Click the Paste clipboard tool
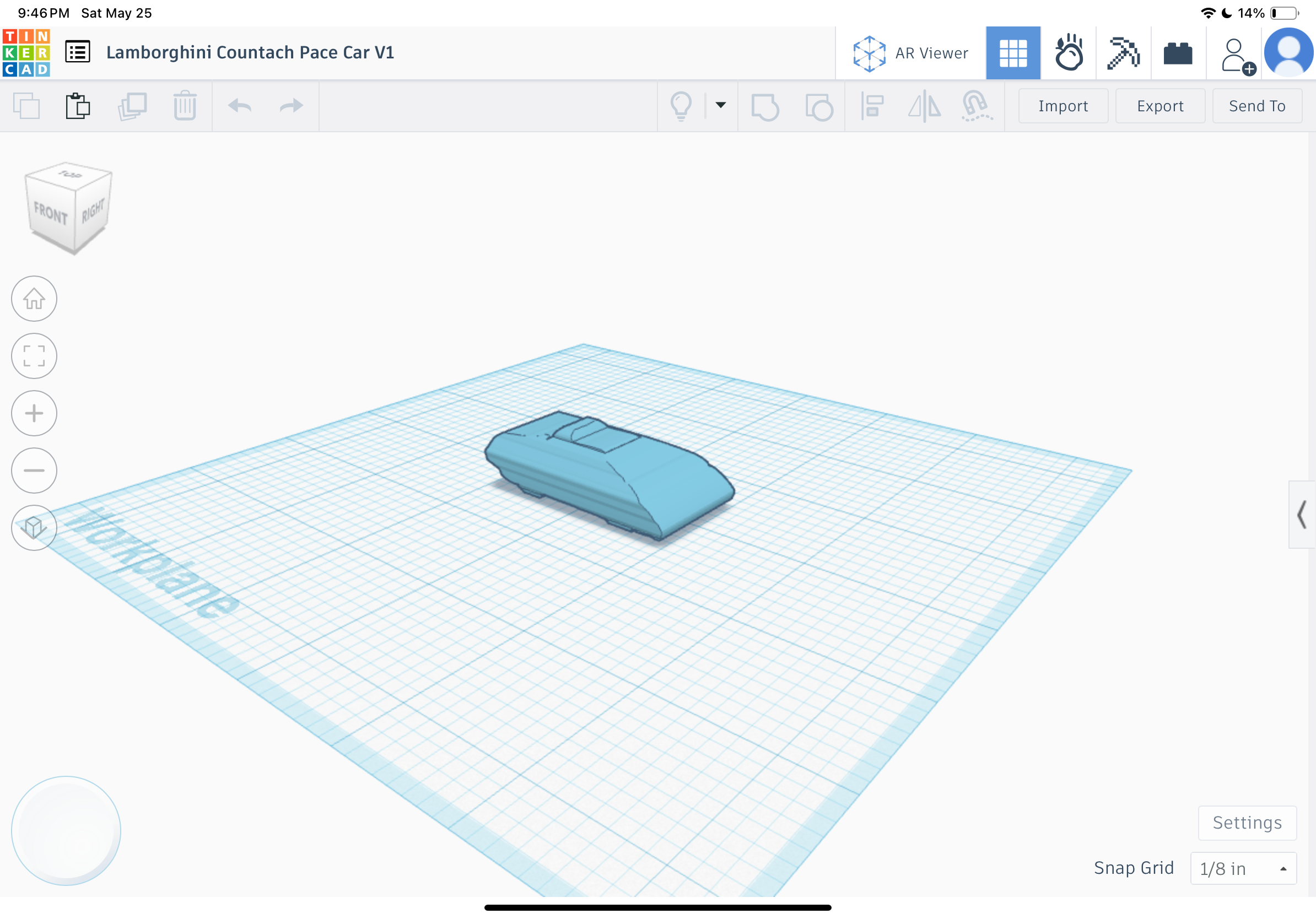Viewport: 1316px width, 919px height. tap(78, 106)
